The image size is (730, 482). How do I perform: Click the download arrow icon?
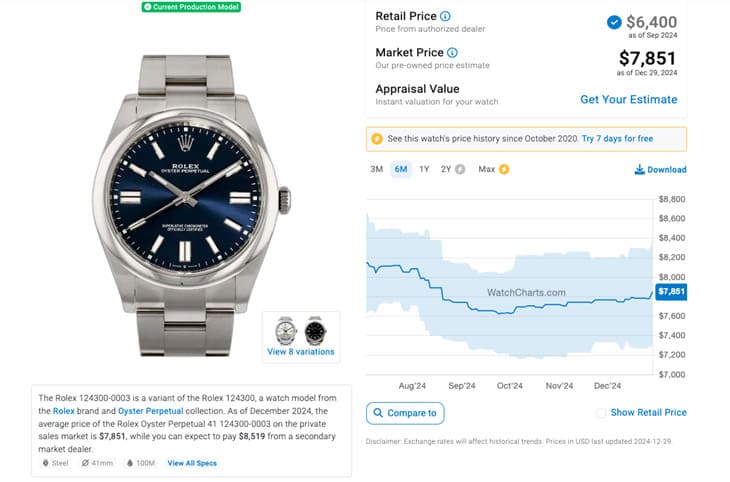click(x=640, y=170)
